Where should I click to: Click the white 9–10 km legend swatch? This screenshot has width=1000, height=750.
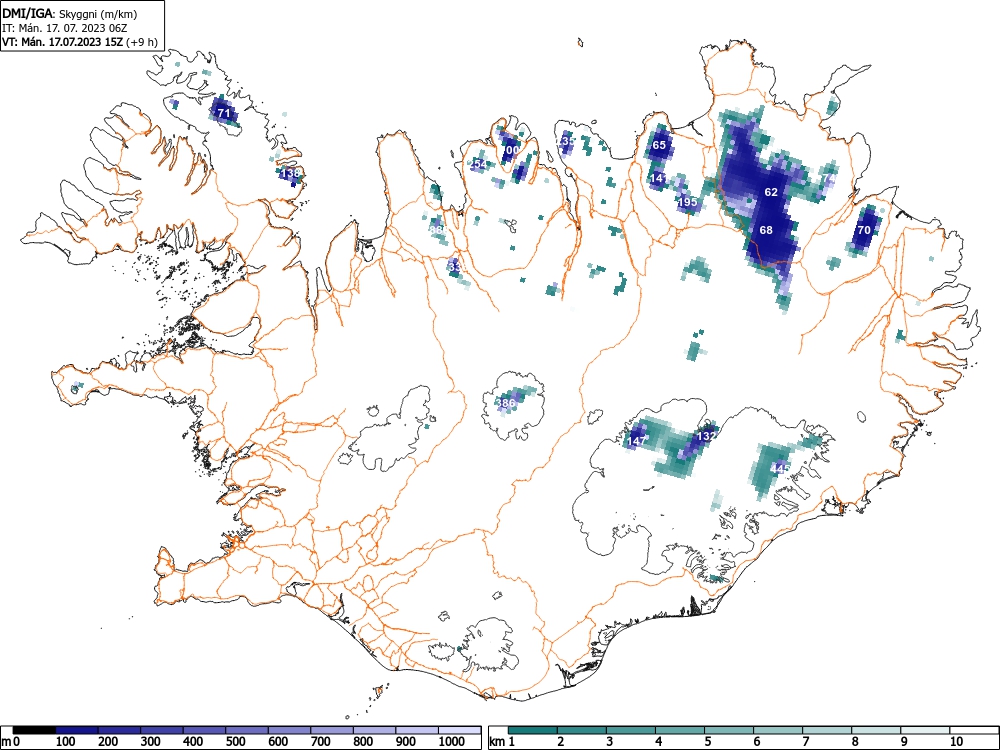coord(925,730)
